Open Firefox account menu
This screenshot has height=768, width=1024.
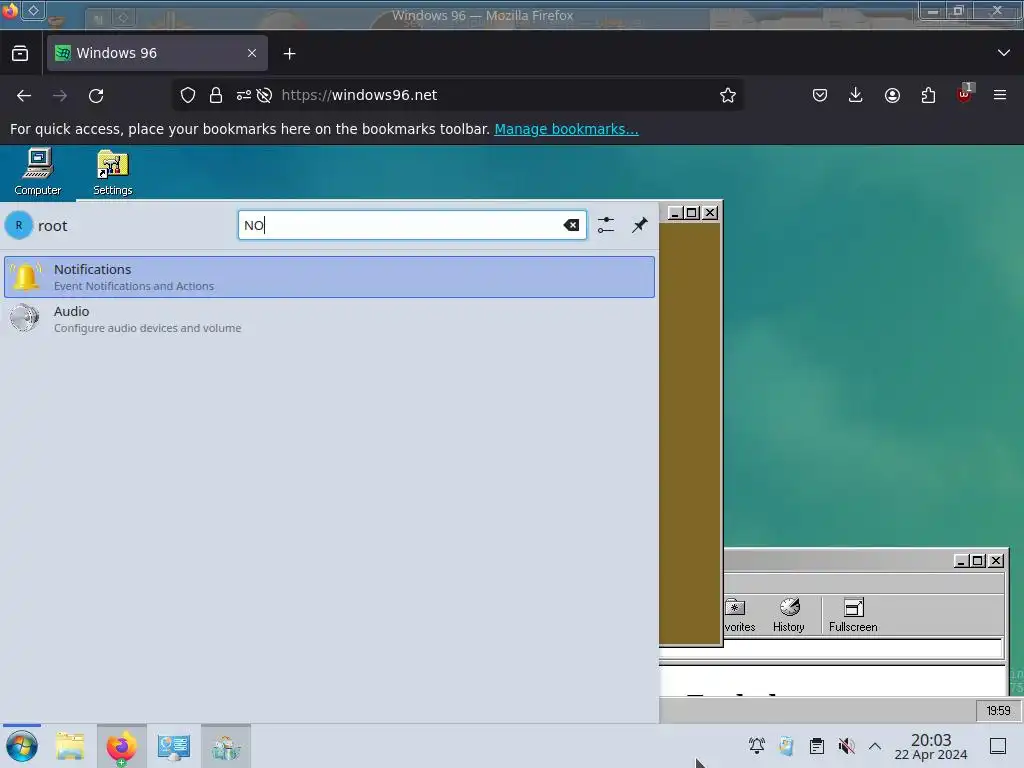click(892, 95)
